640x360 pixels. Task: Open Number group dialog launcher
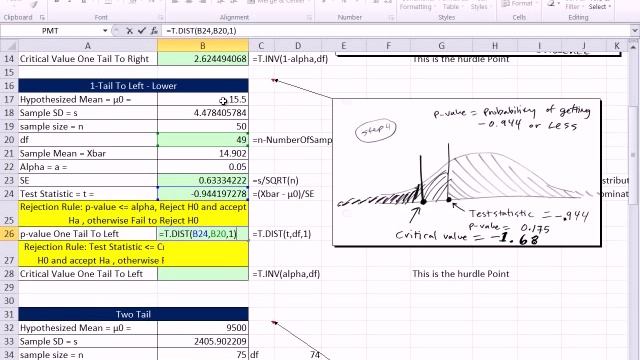click(x=391, y=18)
